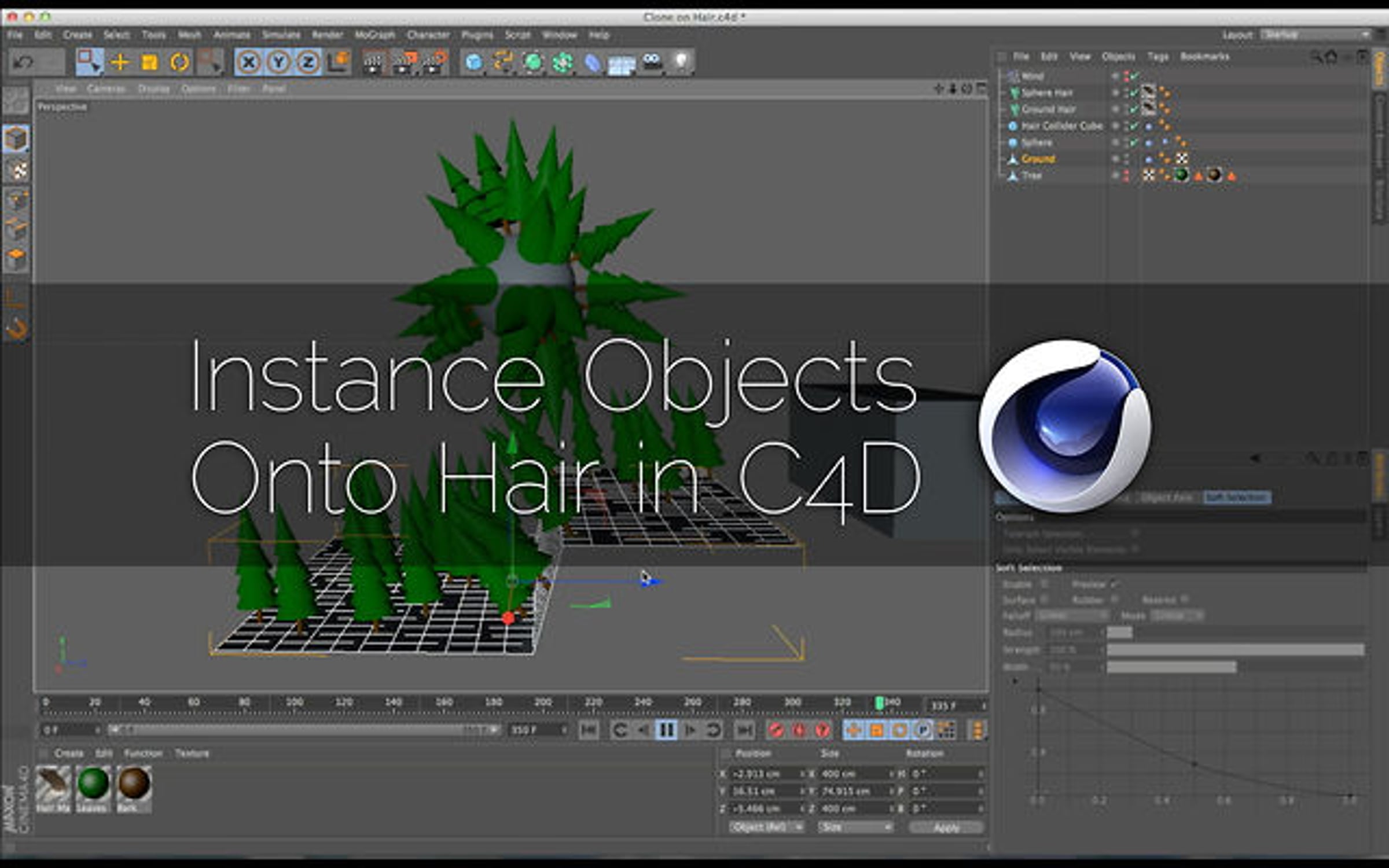Go to start of animation
Viewport: 1389px width, 868px height.
(589, 730)
